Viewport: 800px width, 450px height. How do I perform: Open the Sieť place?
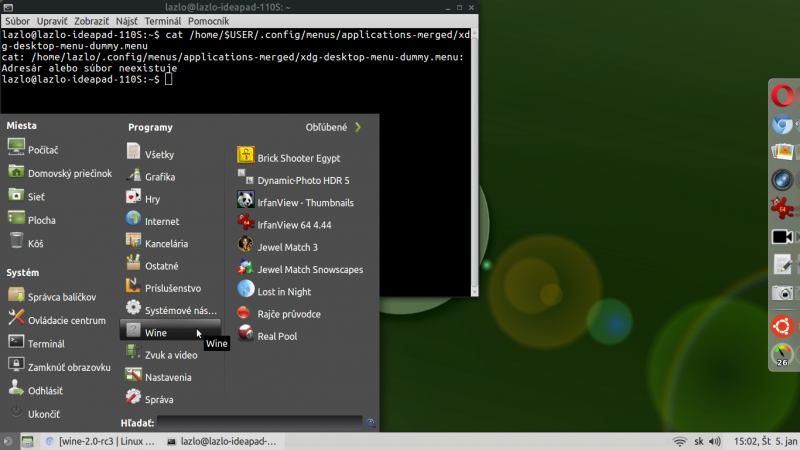coord(26,196)
